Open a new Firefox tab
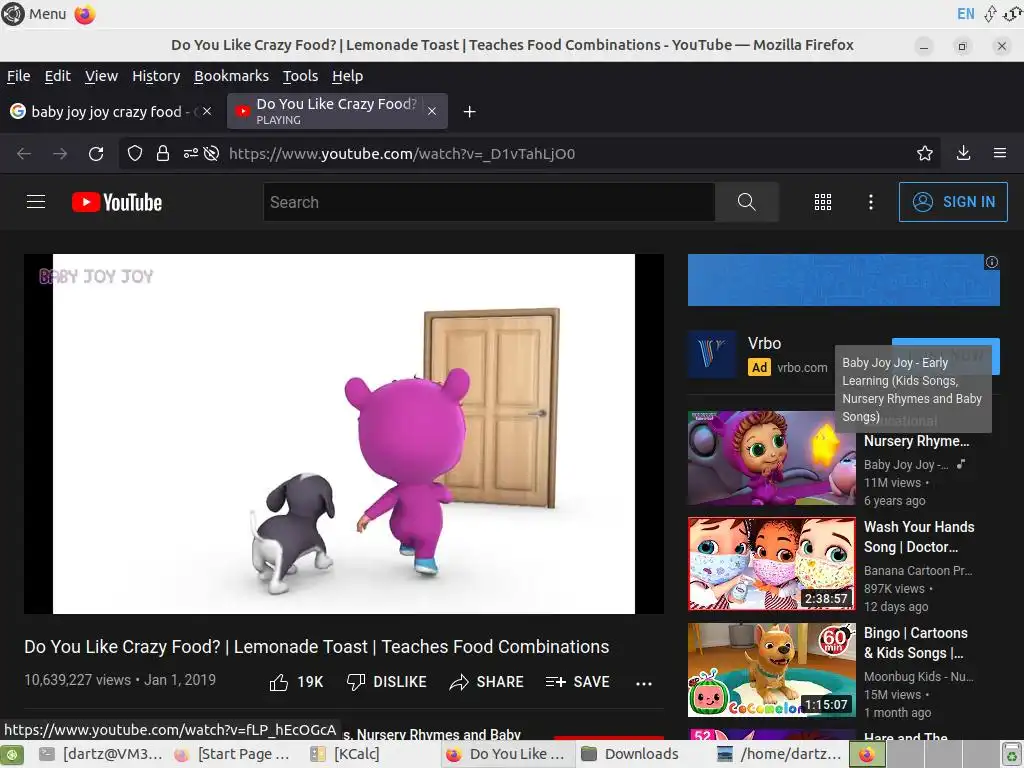Screen dimensions: 1024x768 (469, 112)
